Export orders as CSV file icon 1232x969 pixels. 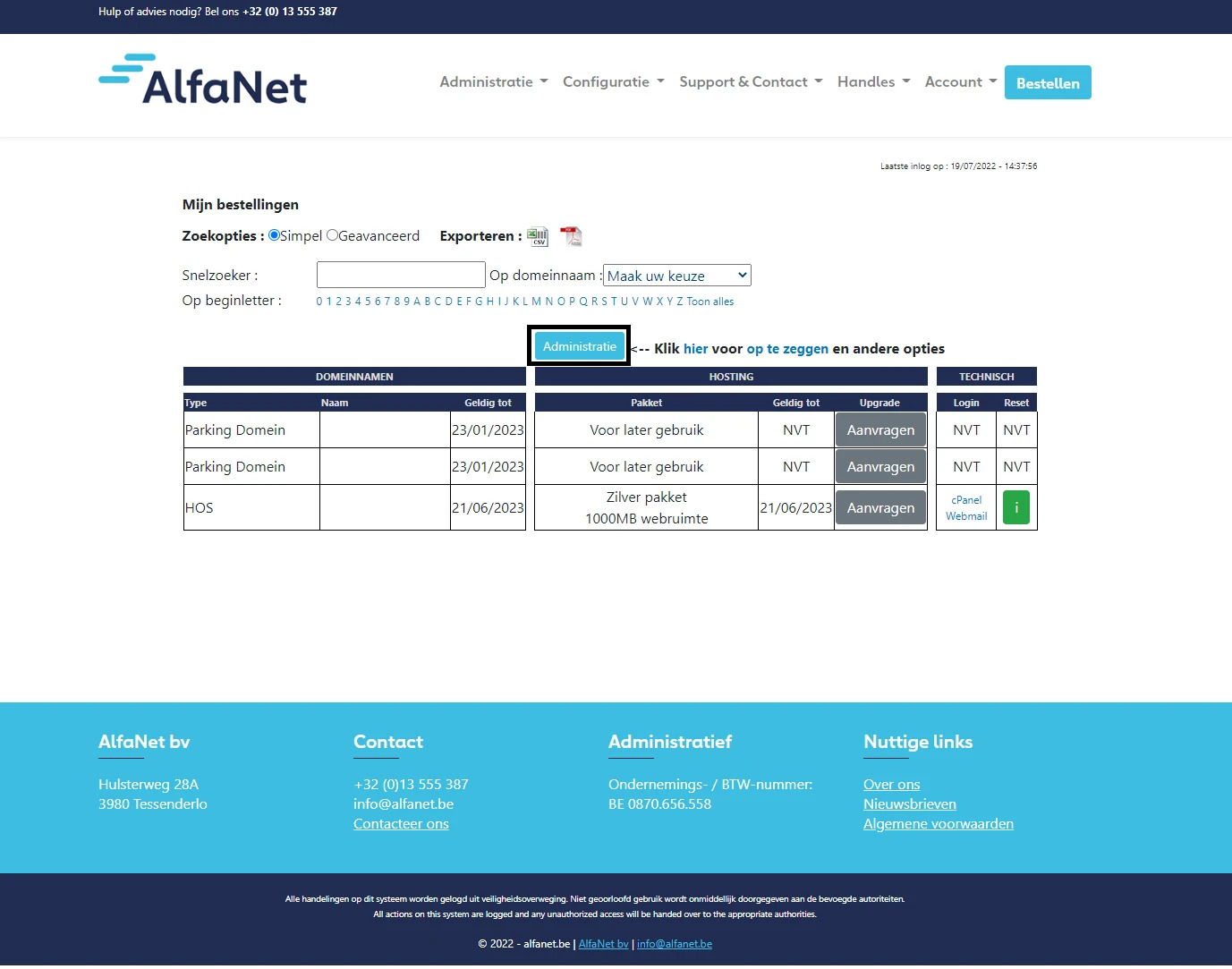click(x=537, y=236)
